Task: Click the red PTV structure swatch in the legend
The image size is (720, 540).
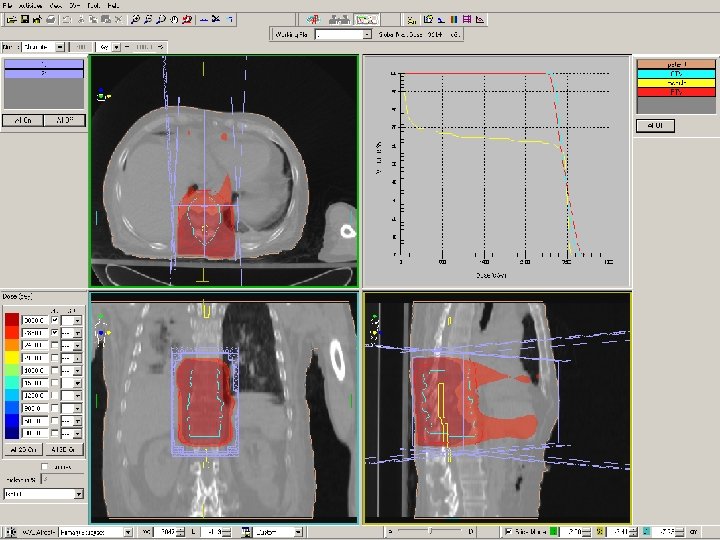Action: point(676,92)
